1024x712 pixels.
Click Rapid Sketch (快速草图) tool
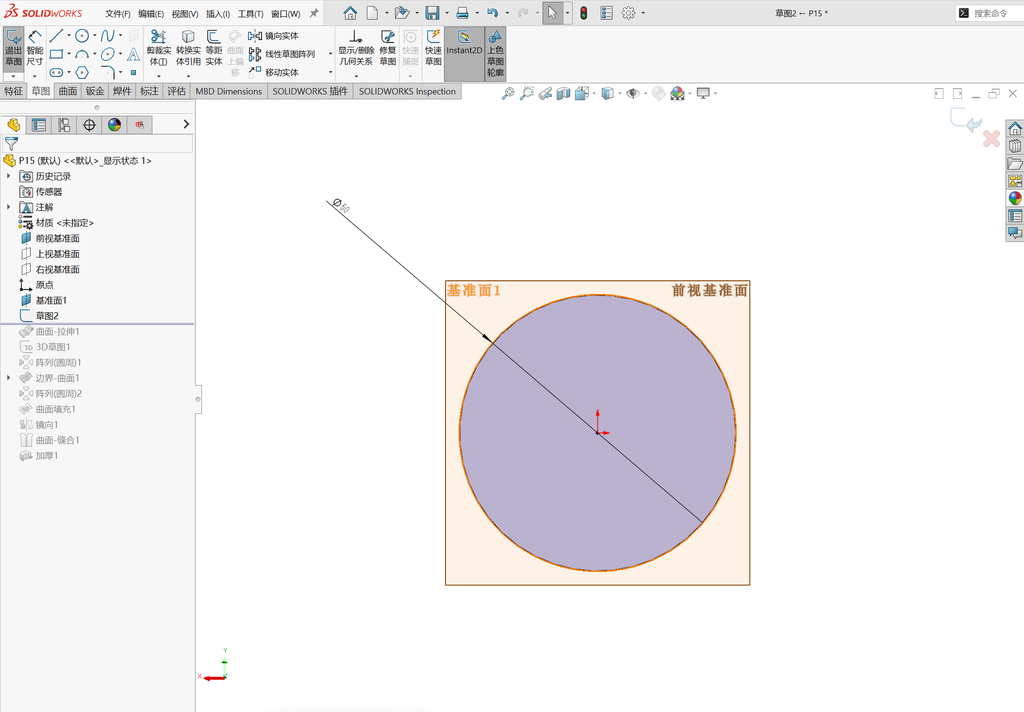pyautogui.click(x=433, y=48)
